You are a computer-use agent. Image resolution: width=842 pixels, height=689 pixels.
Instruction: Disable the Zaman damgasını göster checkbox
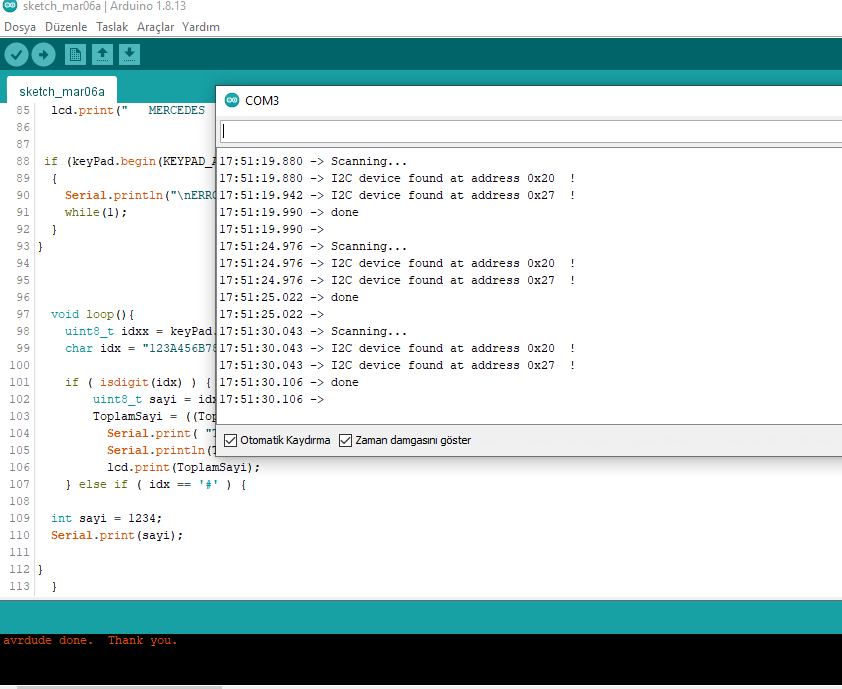pyautogui.click(x=346, y=440)
